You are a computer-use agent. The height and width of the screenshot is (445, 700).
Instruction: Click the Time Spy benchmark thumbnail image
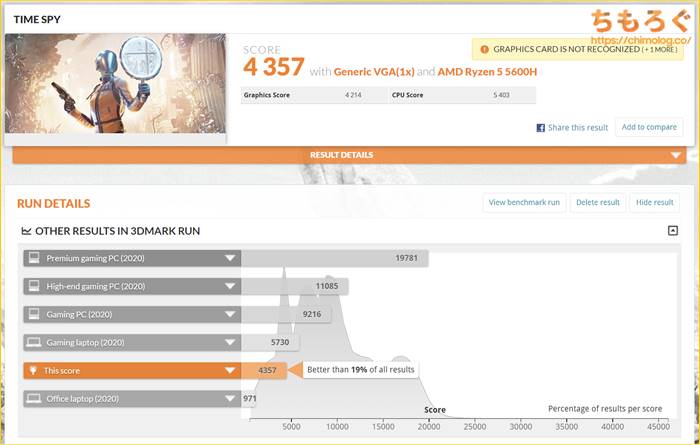click(115, 83)
